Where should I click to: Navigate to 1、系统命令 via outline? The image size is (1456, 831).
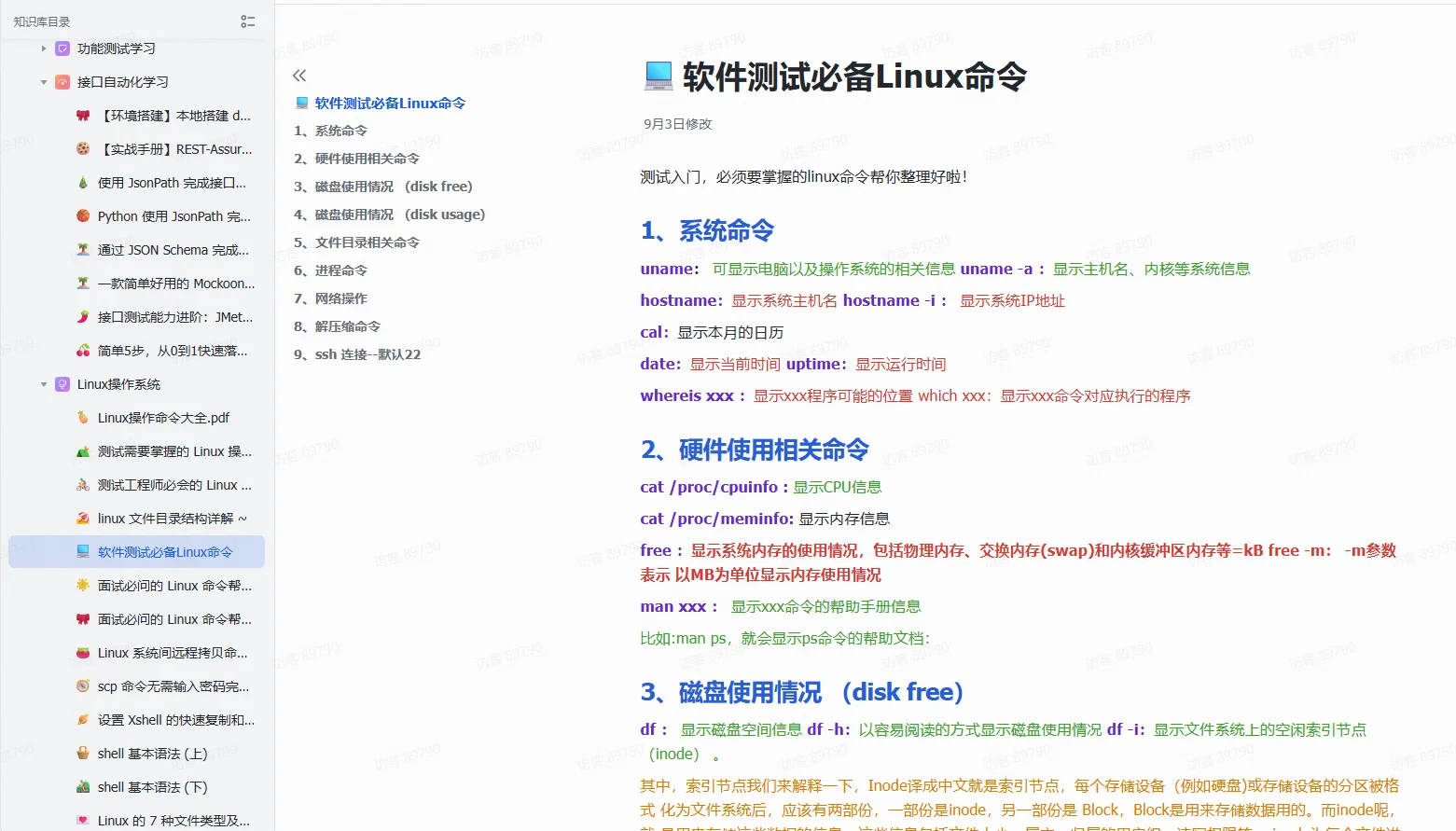pos(336,131)
